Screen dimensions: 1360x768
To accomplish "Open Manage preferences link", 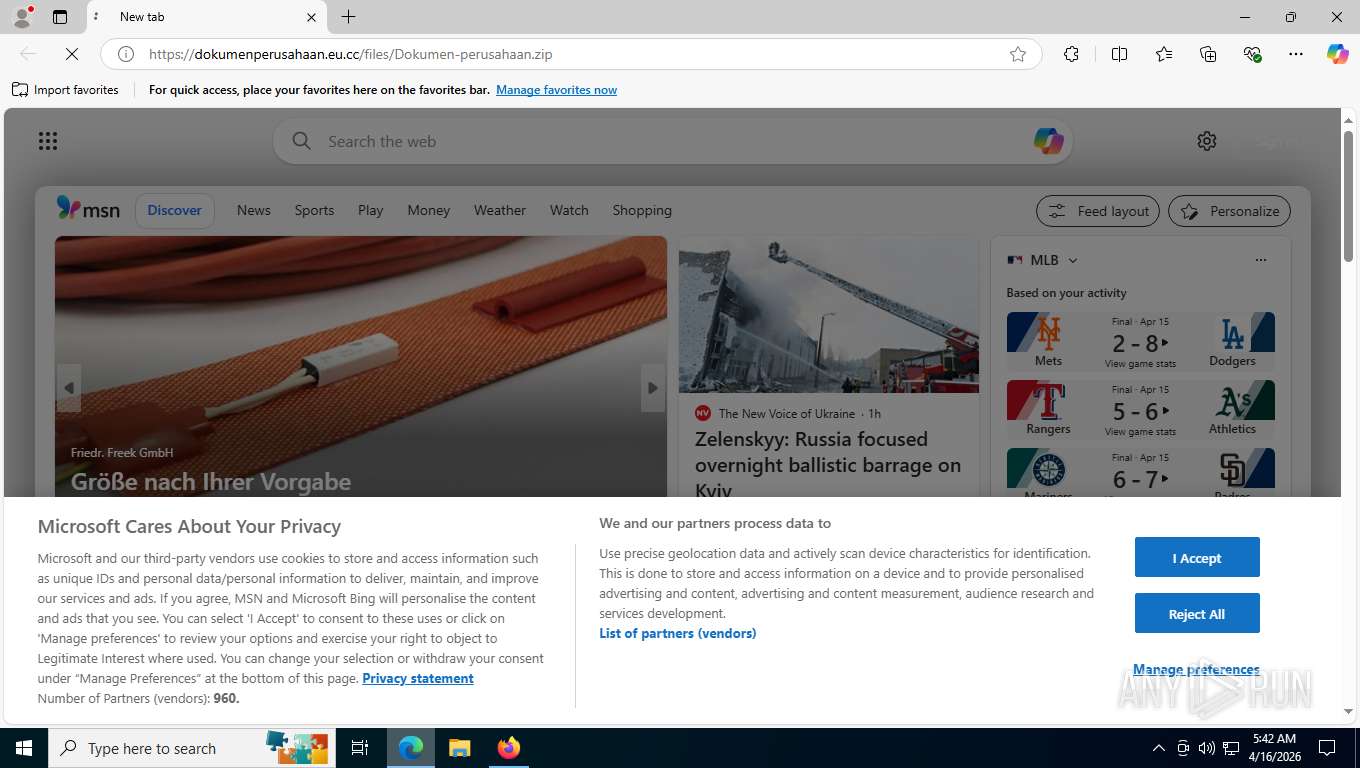I will (1196, 669).
